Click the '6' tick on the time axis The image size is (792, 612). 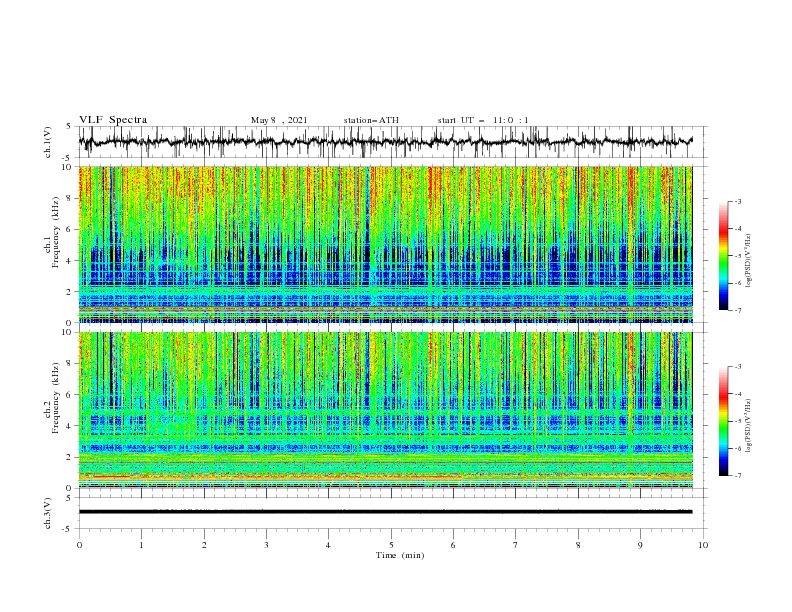tap(453, 545)
